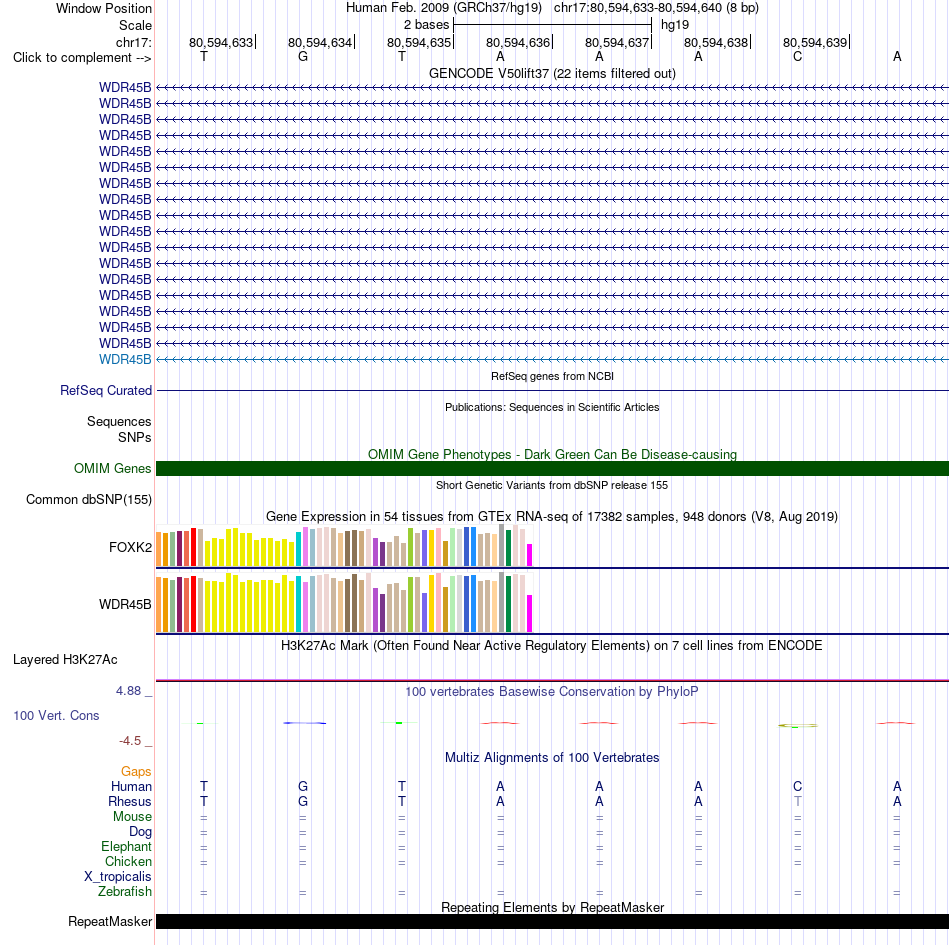Click the 'hg19' scale label

tap(675, 25)
